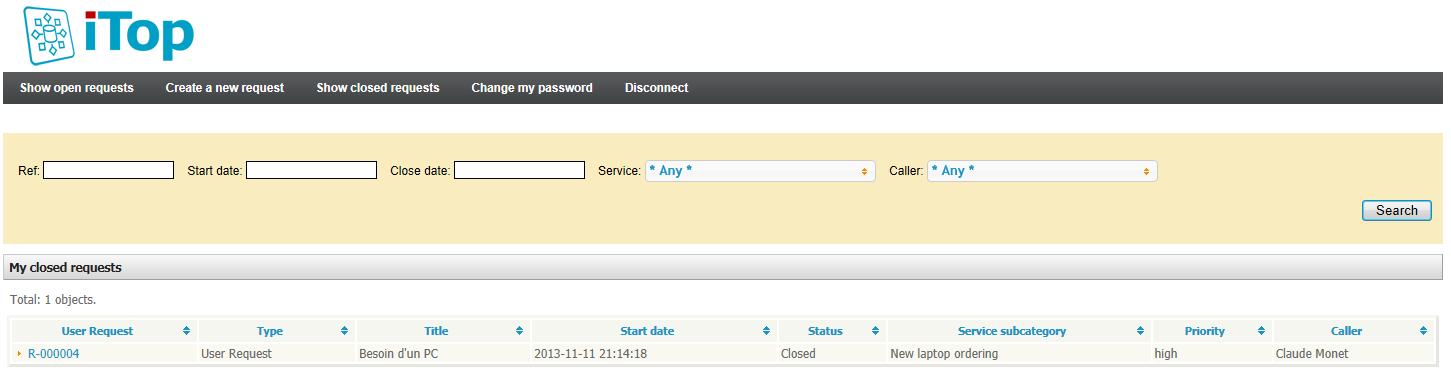Focus the Close date input field
Viewport: 1451px width, 378px height.
519,170
